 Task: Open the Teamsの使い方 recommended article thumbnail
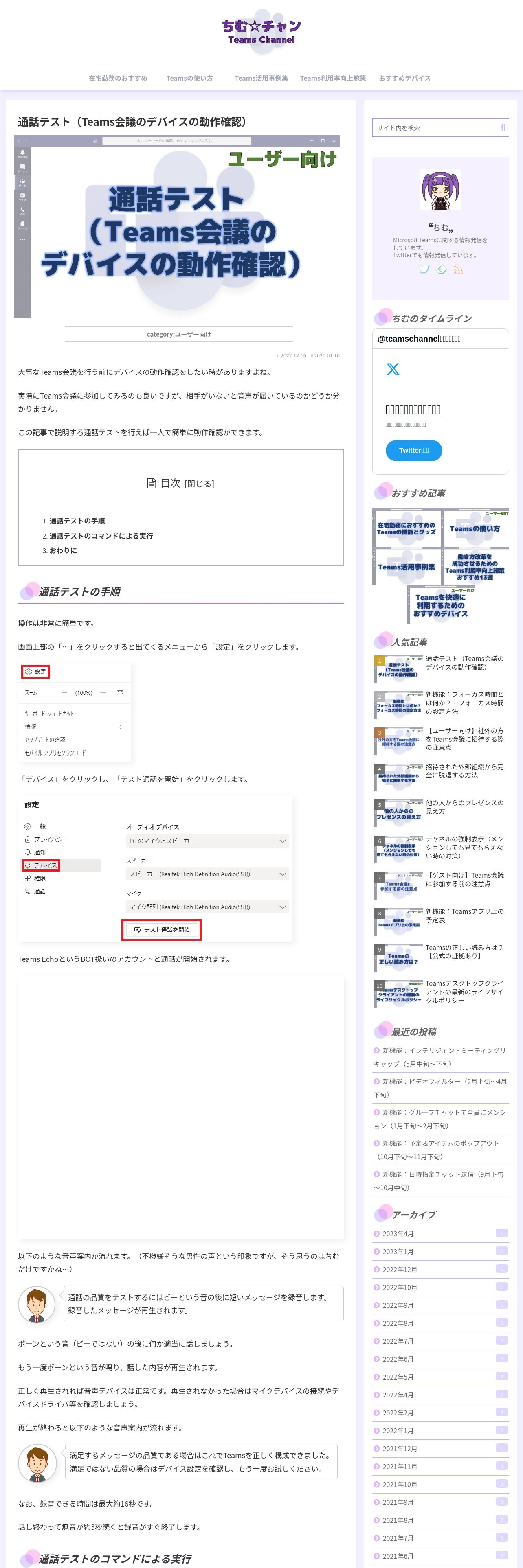(475, 528)
